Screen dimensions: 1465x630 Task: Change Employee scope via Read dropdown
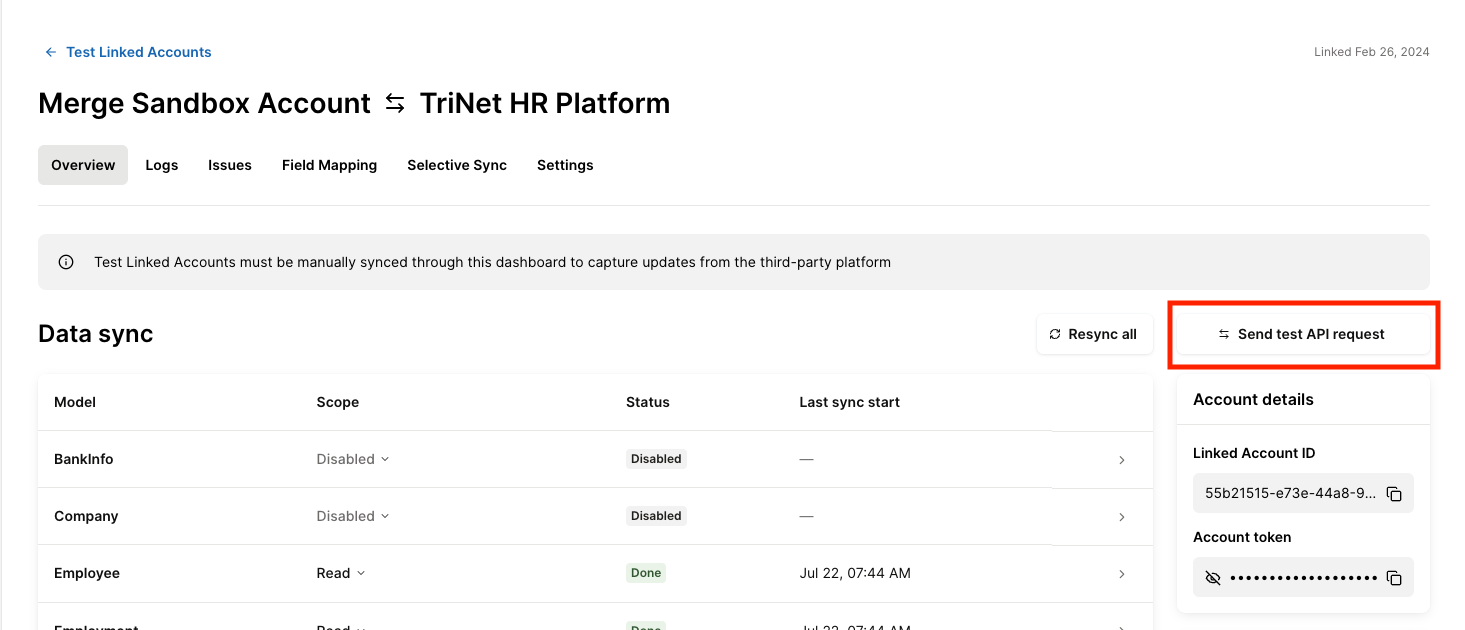click(341, 573)
